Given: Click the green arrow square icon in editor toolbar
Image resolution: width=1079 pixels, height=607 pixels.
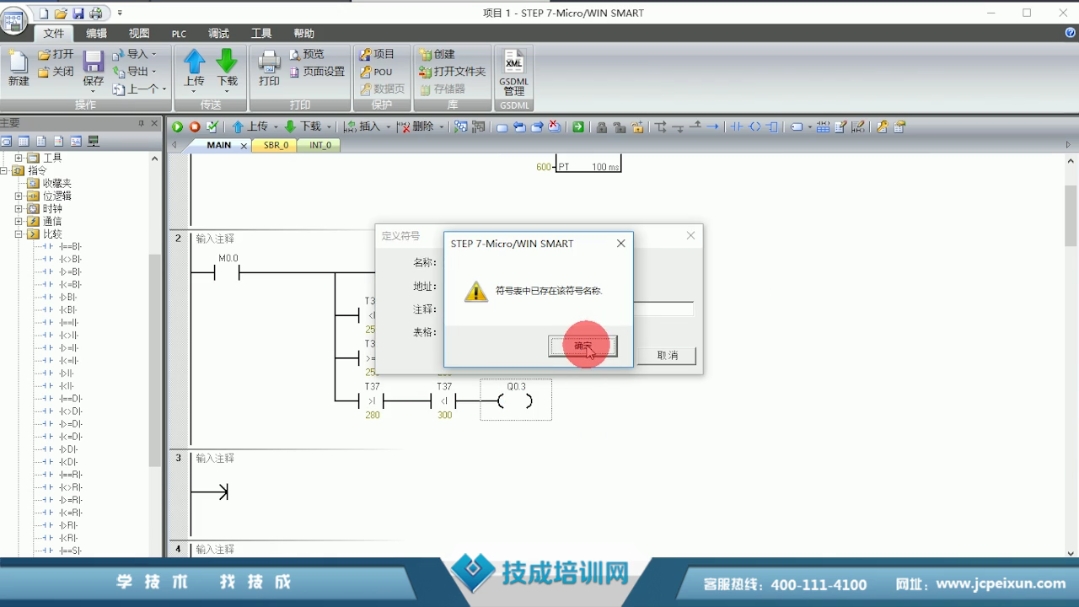Looking at the screenshot, I should 578,127.
